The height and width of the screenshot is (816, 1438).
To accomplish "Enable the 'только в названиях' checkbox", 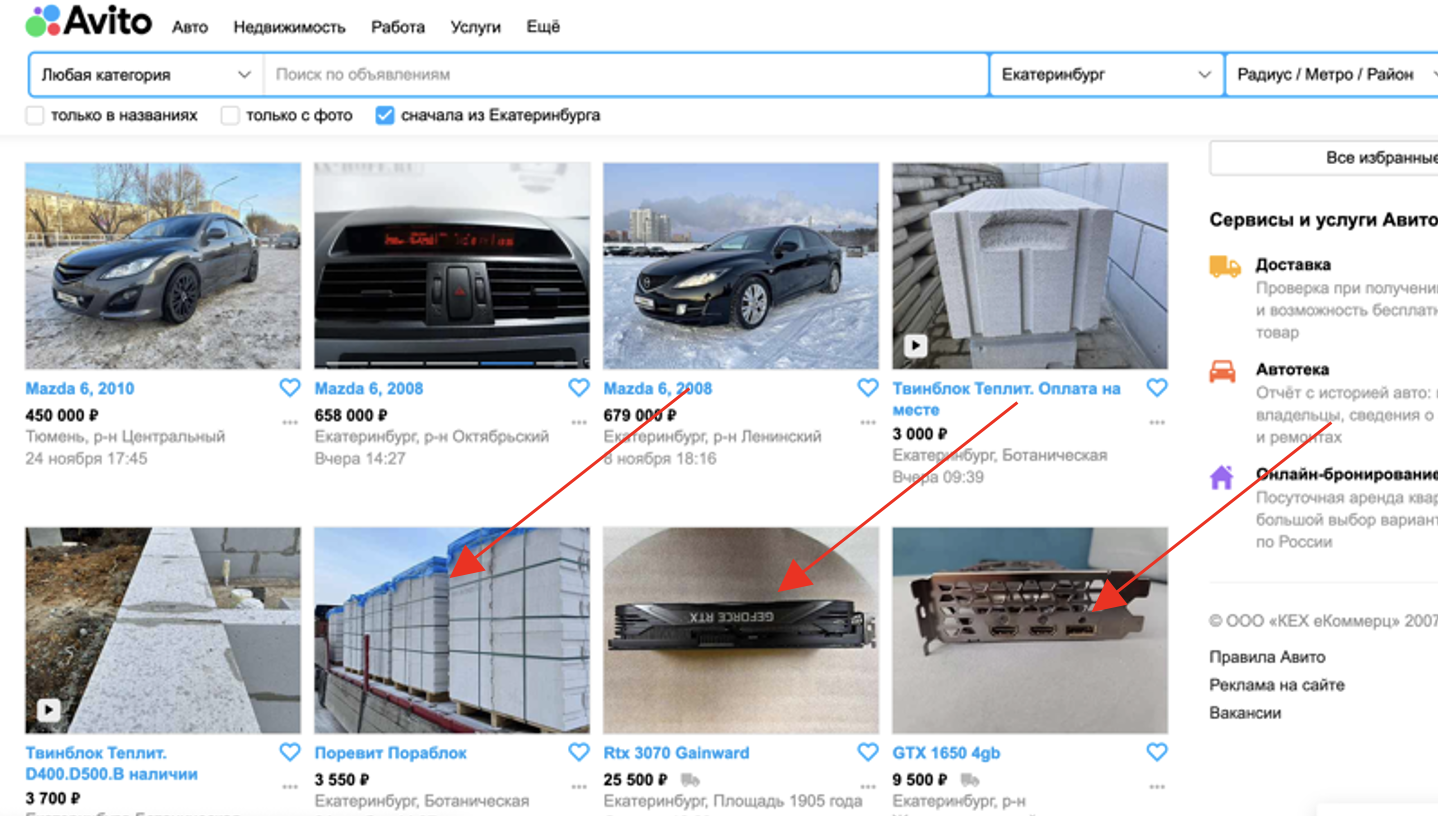I will pyautogui.click(x=35, y=115).
